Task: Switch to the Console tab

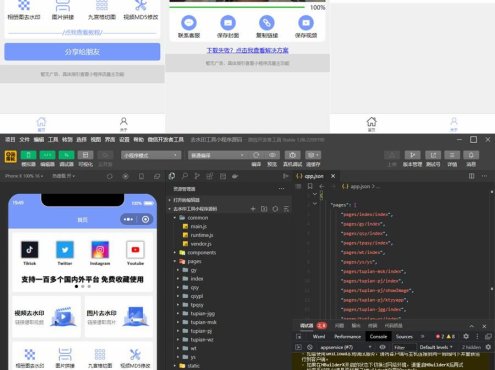Action: (378, 336)
